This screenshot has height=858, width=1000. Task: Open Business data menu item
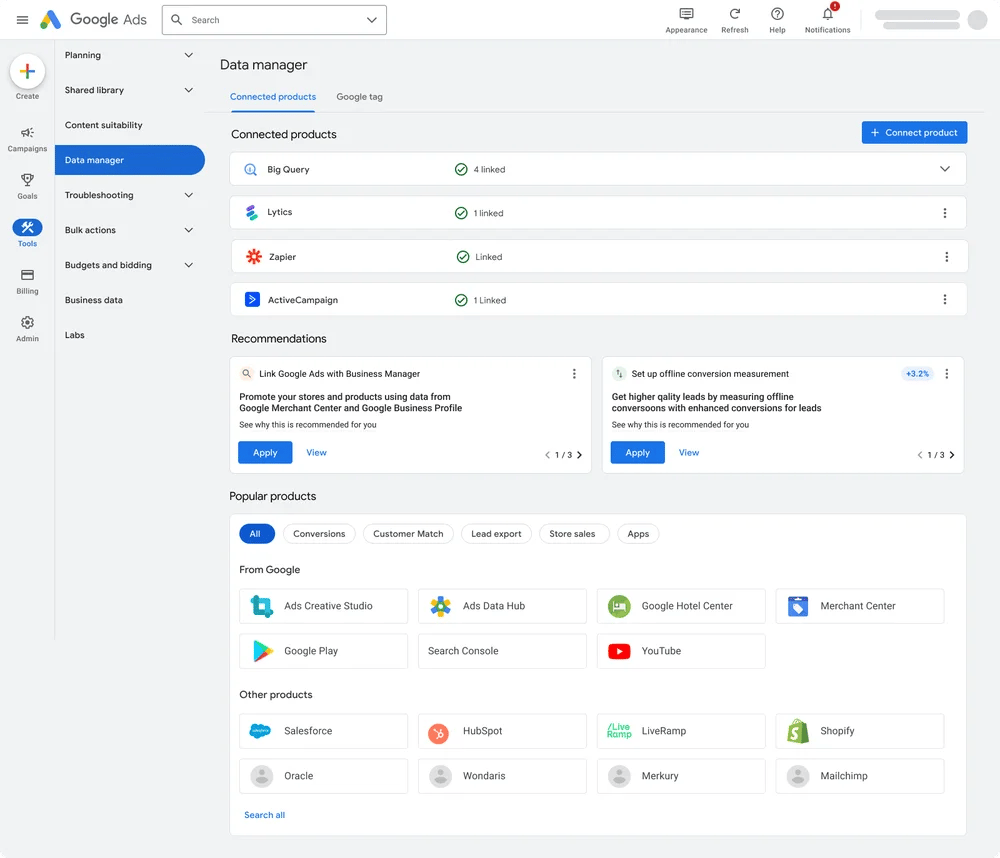click(94, 300)
